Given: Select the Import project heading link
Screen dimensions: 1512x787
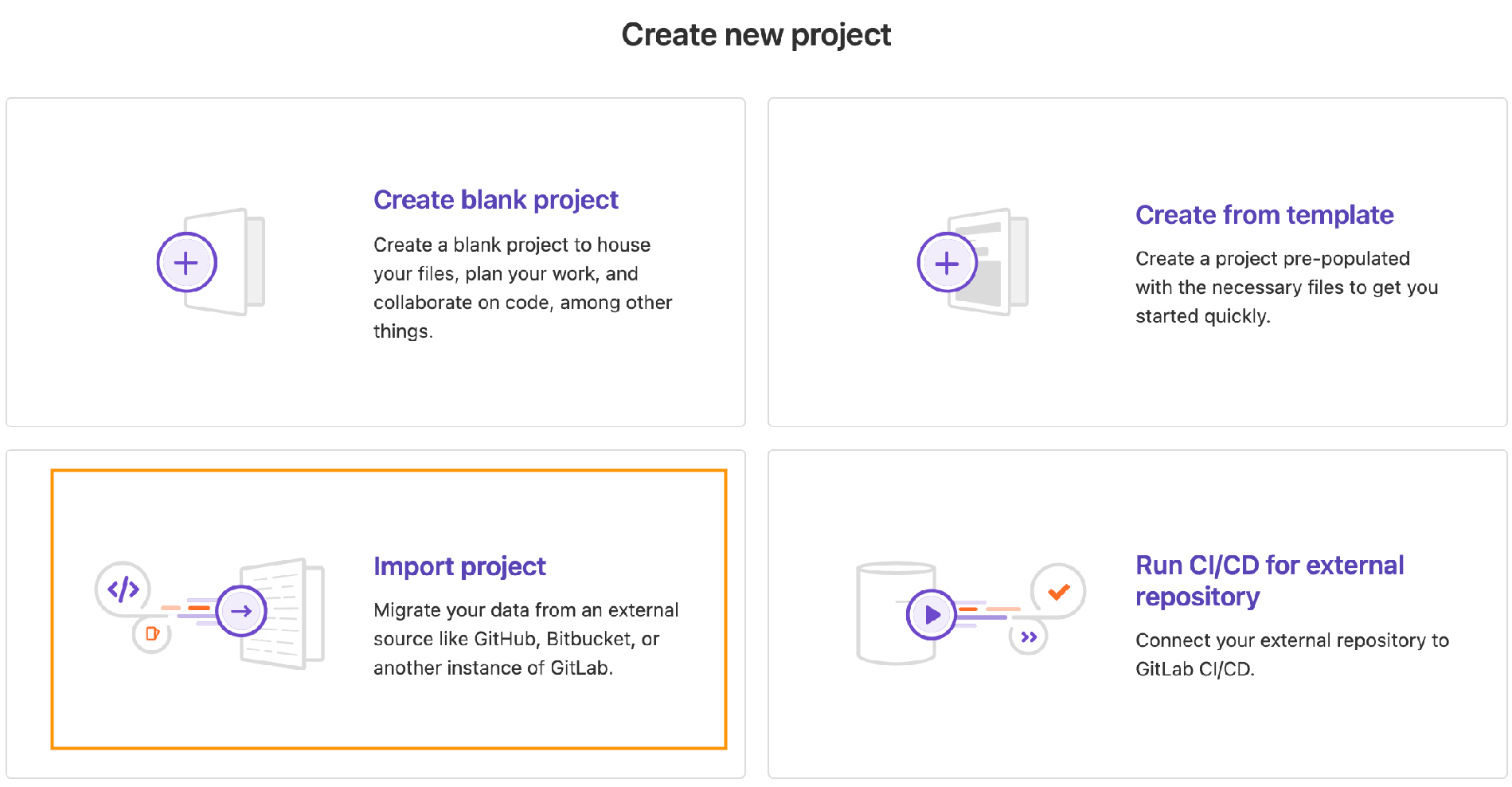Looking at the screenshot, I should [x=459, y=566].
